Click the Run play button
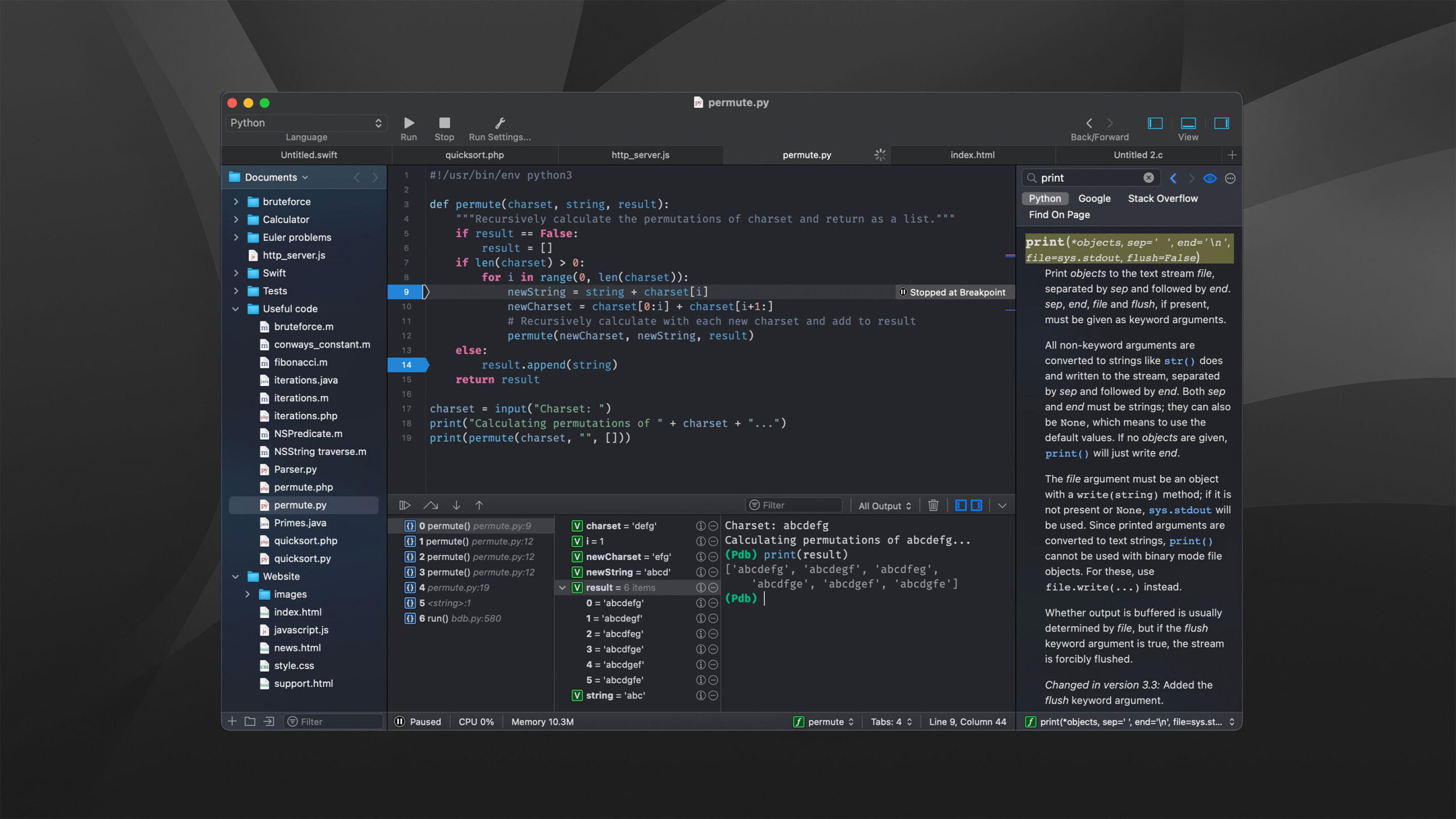Image resolution: width=1456 pixels, height=819 pixels. (408, 123)
